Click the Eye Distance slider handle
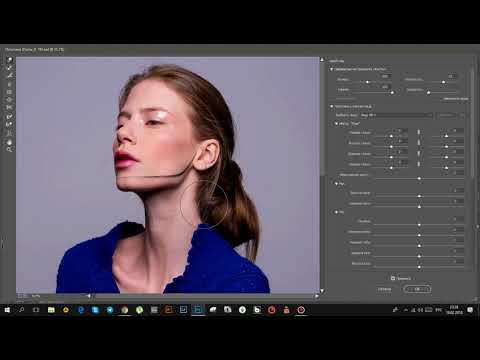Image resolution: width=480 pixels, height=360 pixels. coord(419,179)
